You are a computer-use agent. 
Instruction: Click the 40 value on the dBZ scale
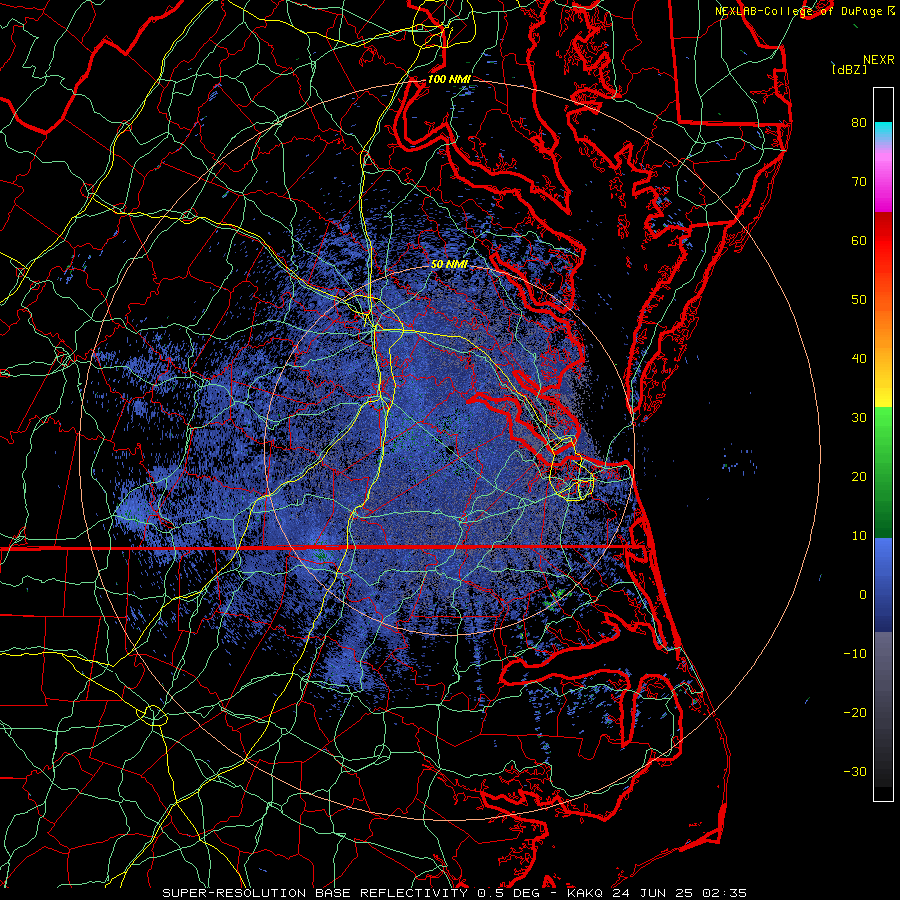[x=859, y=359]
